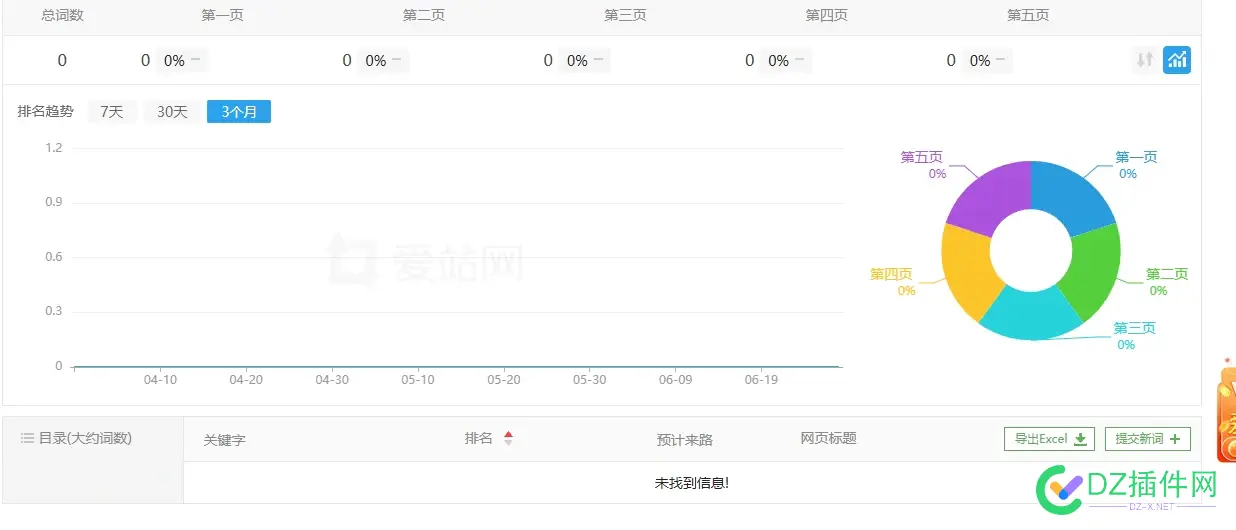The image size is (1236, 530).
Task: Click the 第三页 pie legend label
Action: click(x=1134, y=328)
